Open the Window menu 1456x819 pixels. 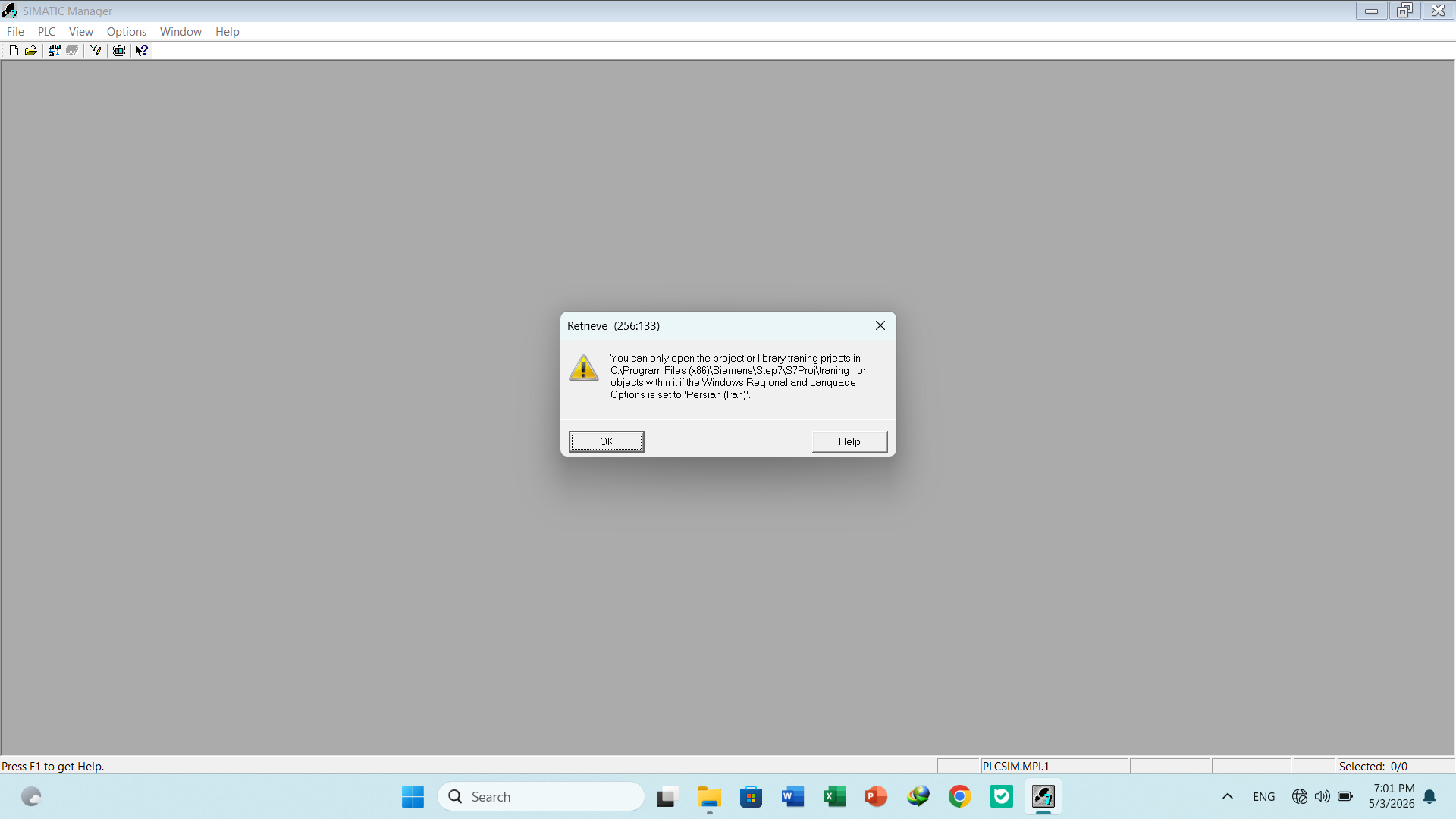180,32
